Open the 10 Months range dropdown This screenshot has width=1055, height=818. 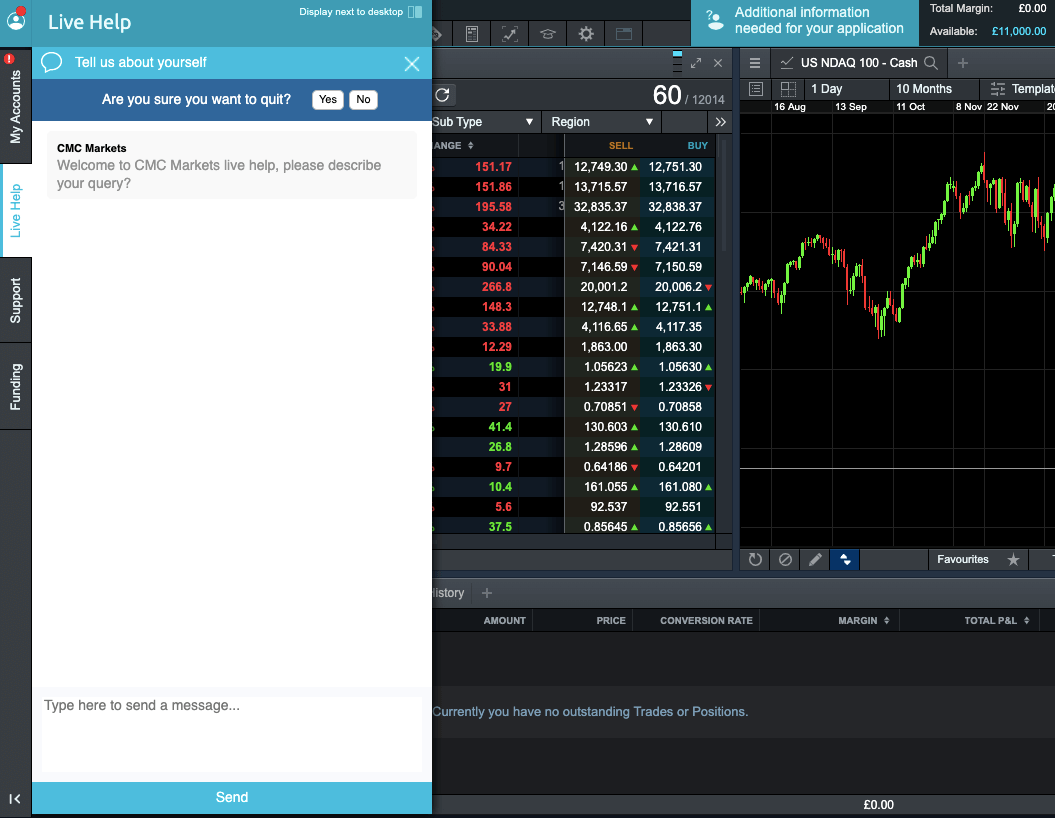pyautogui.click(x=934, y=89)
